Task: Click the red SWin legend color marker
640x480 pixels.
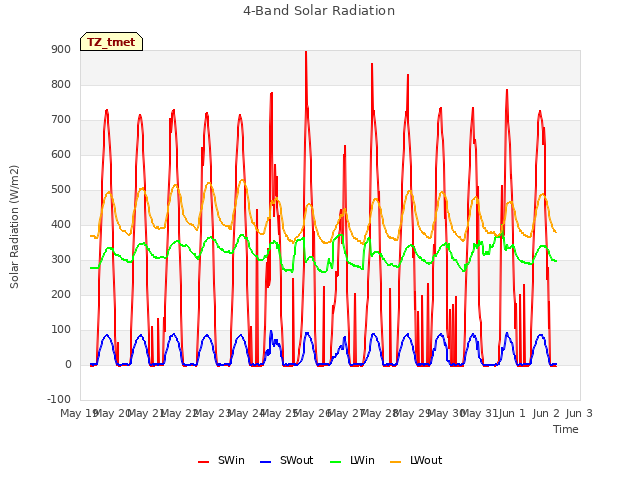Action: pyautogui.click(x=203, y=462)
